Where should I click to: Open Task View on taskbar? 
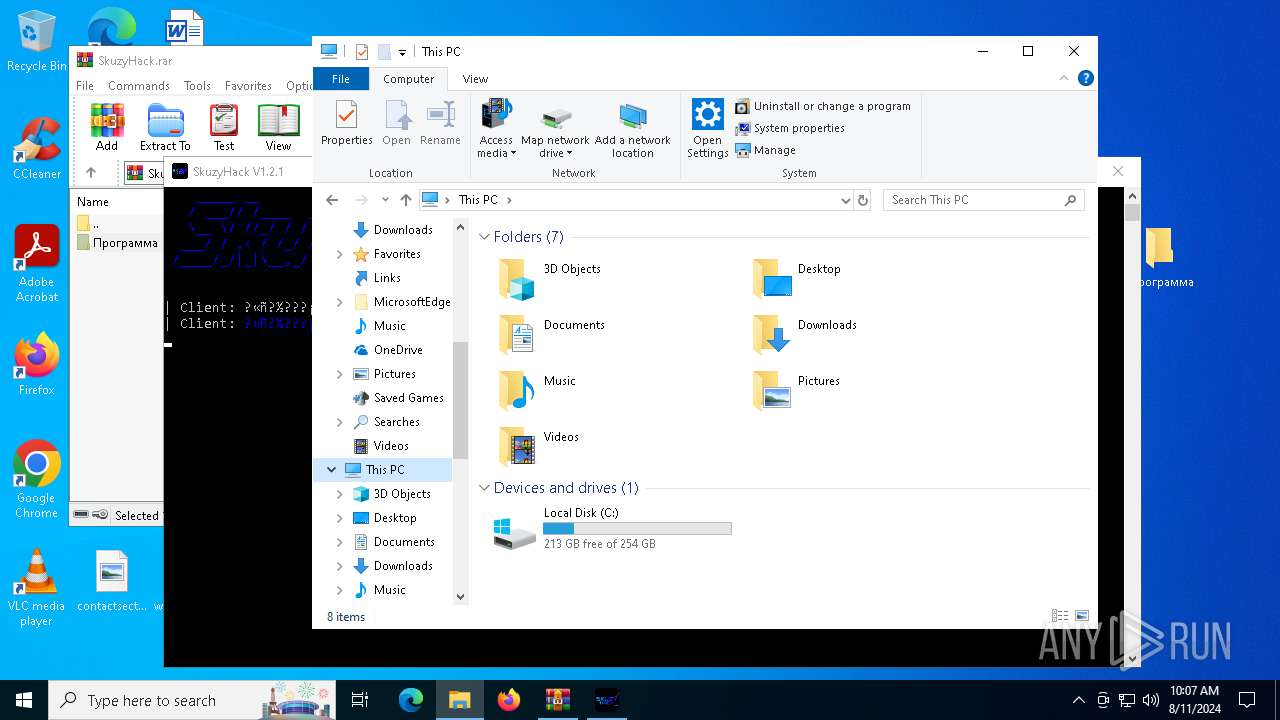click(x=360, y=700)
